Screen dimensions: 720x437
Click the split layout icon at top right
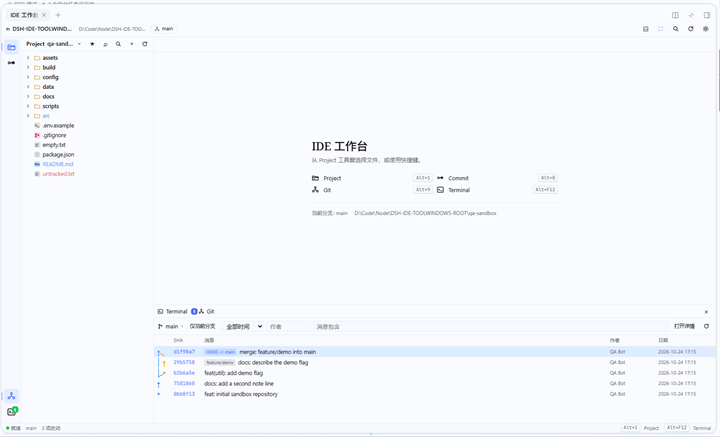point(675,15)
